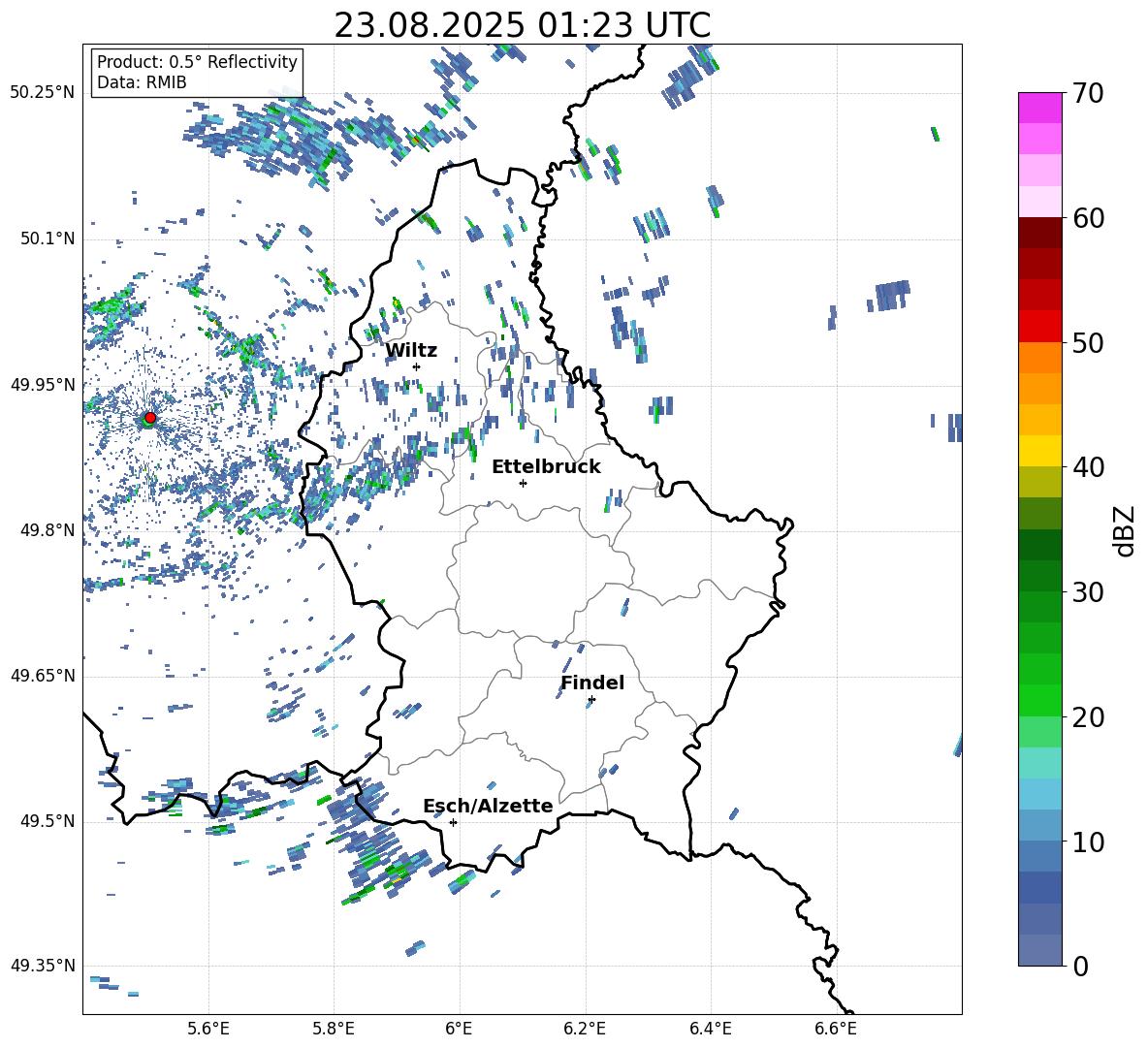Screen dimensions: 1148x1048
Task: Click the colorbar tick value 50
Action: [1088, 343]
